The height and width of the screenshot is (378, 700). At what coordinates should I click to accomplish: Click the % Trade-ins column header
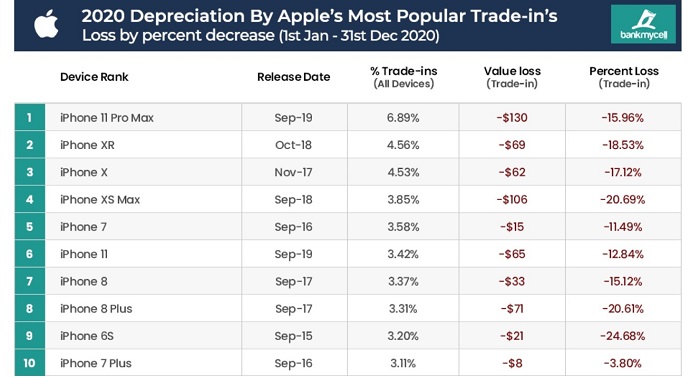click(404, 77)
